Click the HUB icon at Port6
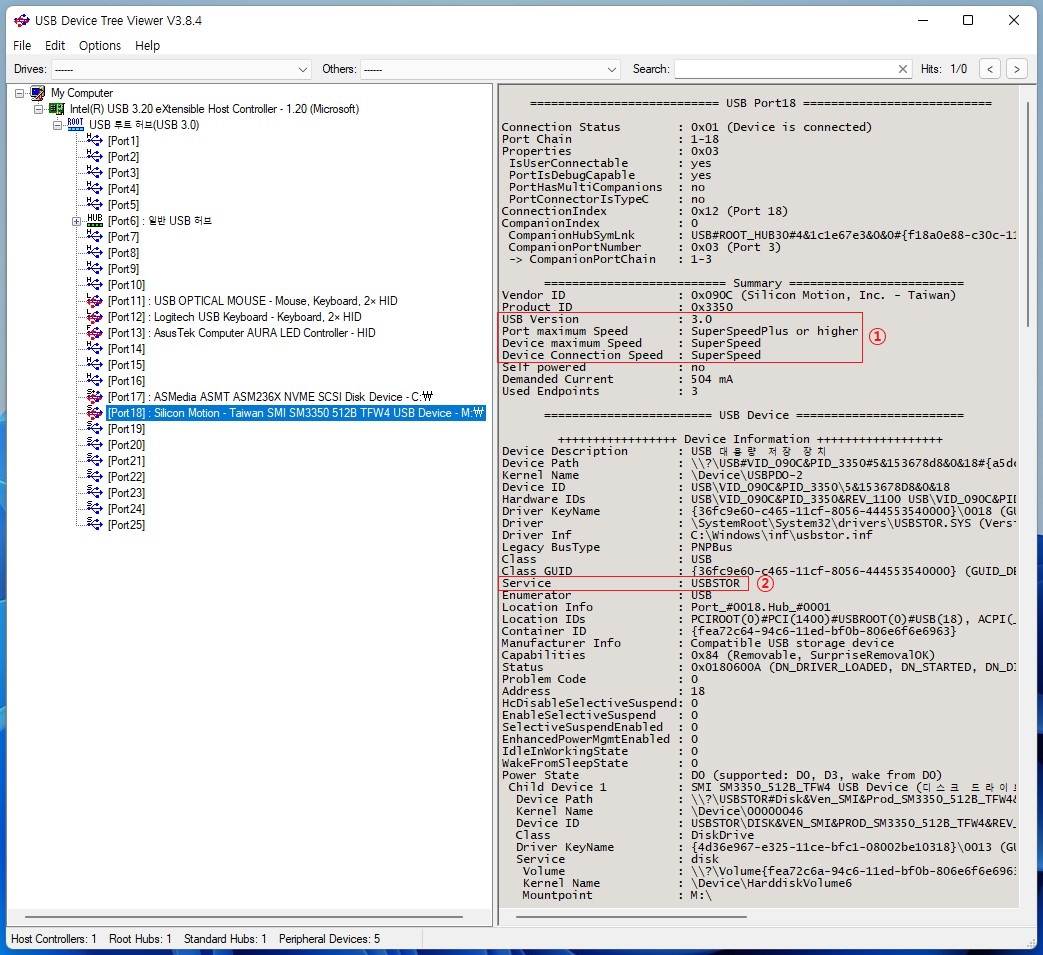Image resolution: width=1043 pixels, height=955 pixels. click(x=95, y=220)
